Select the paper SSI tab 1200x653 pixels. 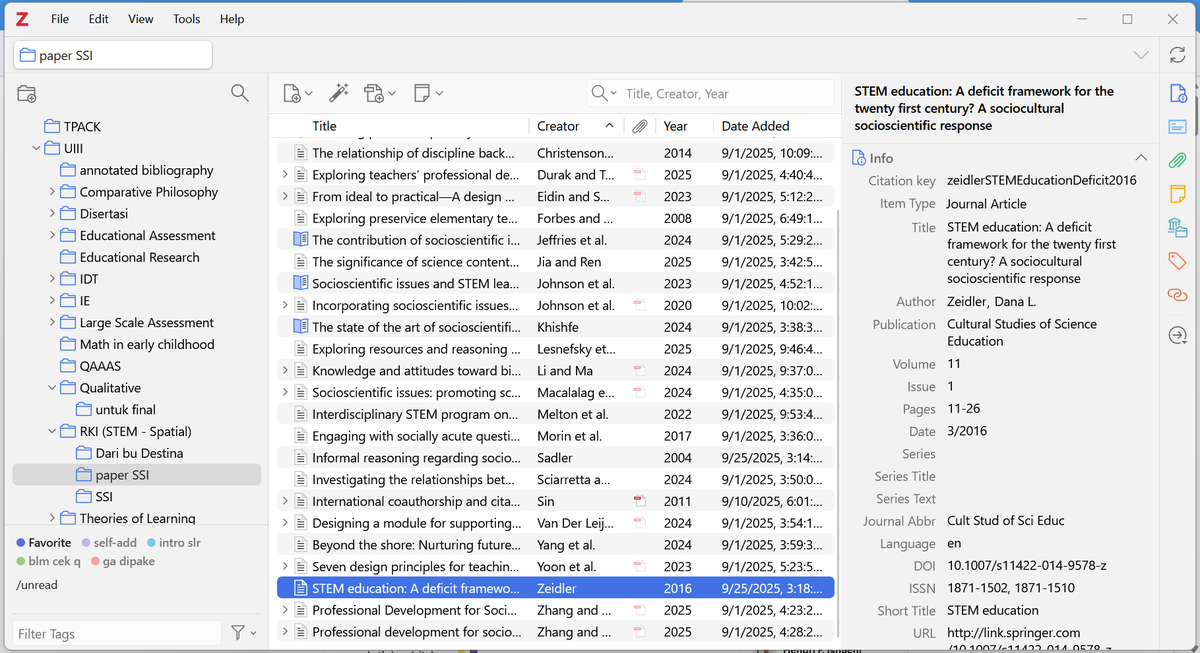click(x=113, y=56)
